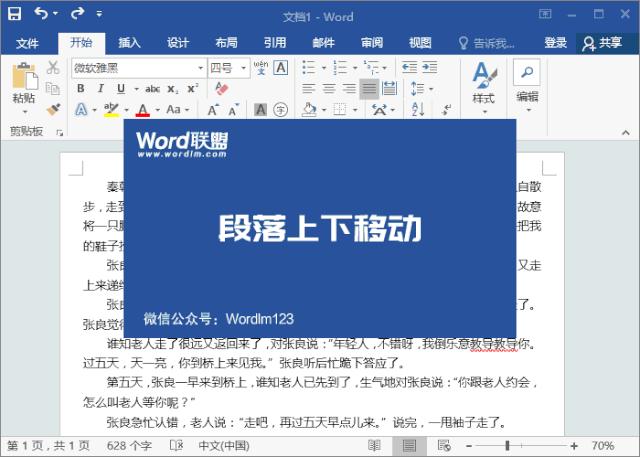Image resolution: width=640 pixels, height=457 pixels.
Task: Click the Clear All Formatting eraser icon
Action: 222,89
